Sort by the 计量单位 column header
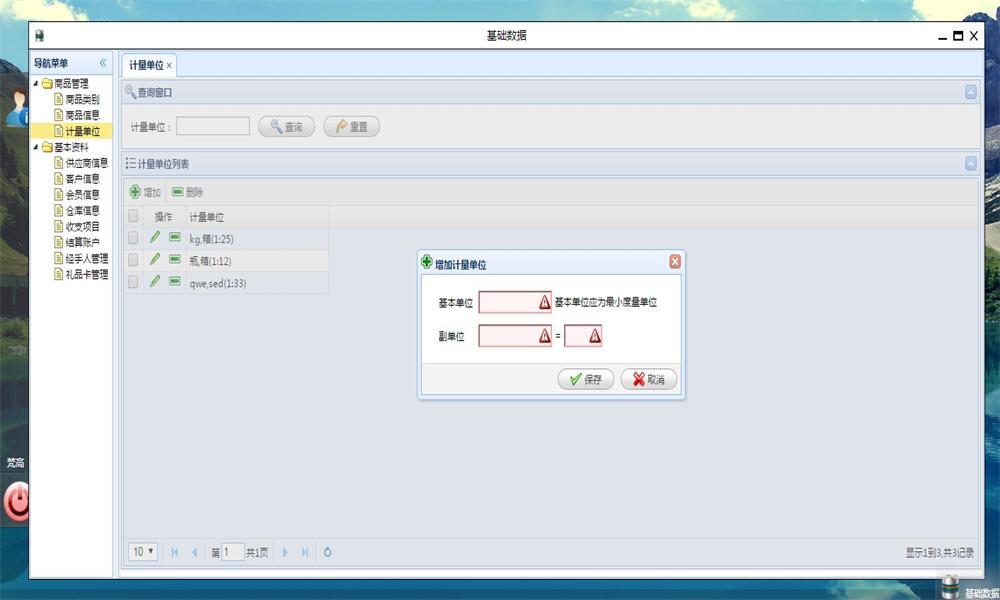The height and width of the screenshot is (600, 1000). tap(257, 217)
